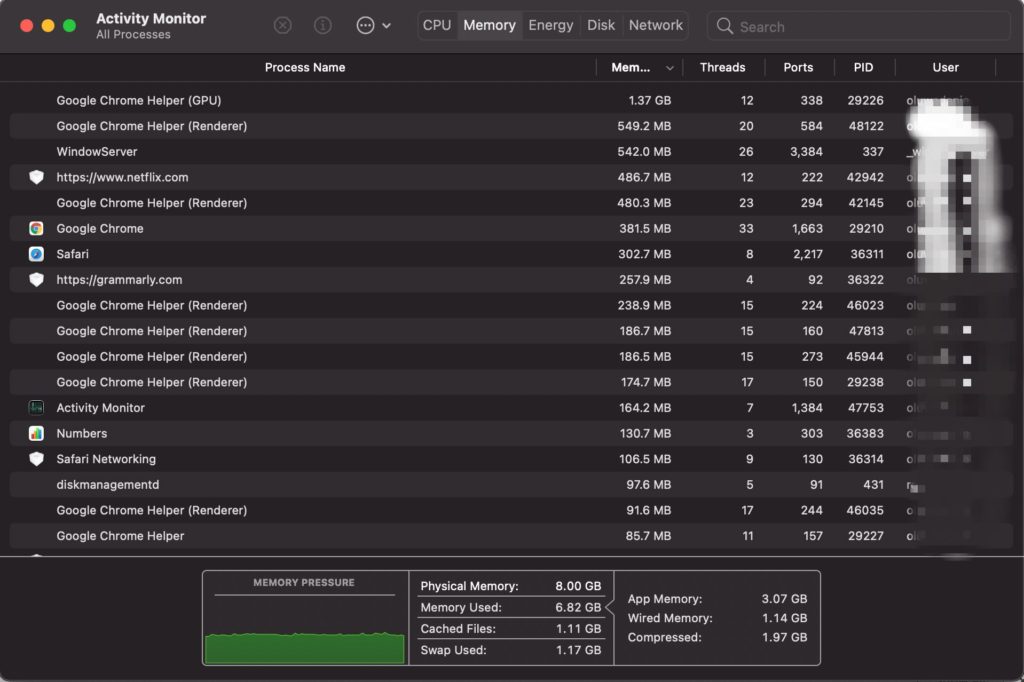1024x682 pixels.
Task: Select Chrome Helper (Renderer) with 238.9 MB
Action: coord(511,305)
